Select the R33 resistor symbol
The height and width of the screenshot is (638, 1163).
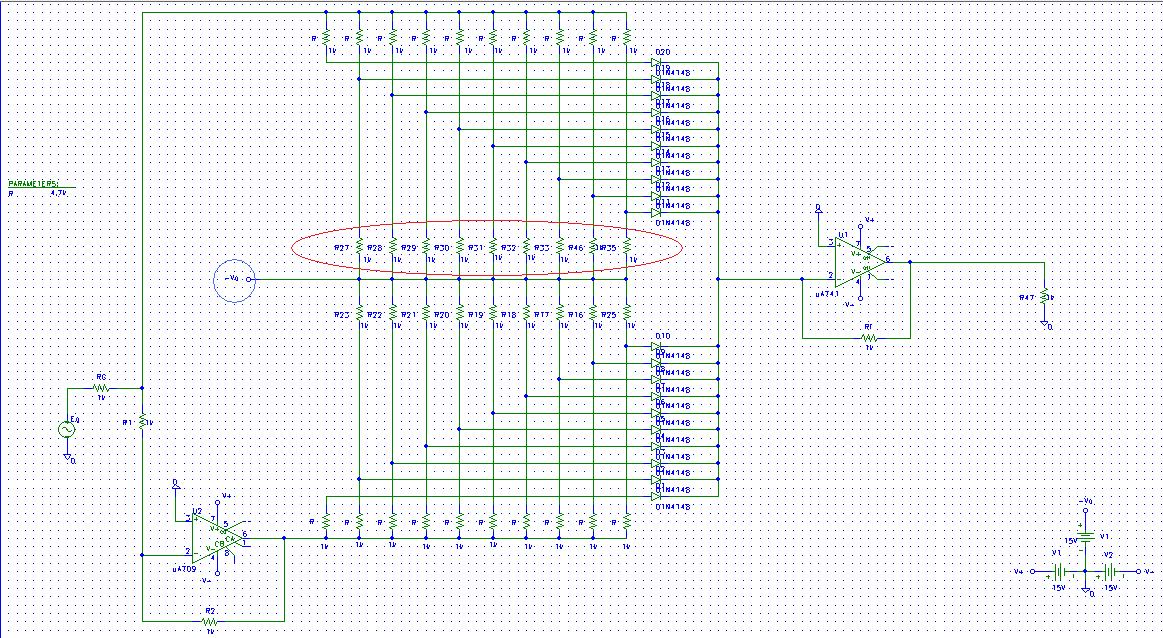(559, 246)
